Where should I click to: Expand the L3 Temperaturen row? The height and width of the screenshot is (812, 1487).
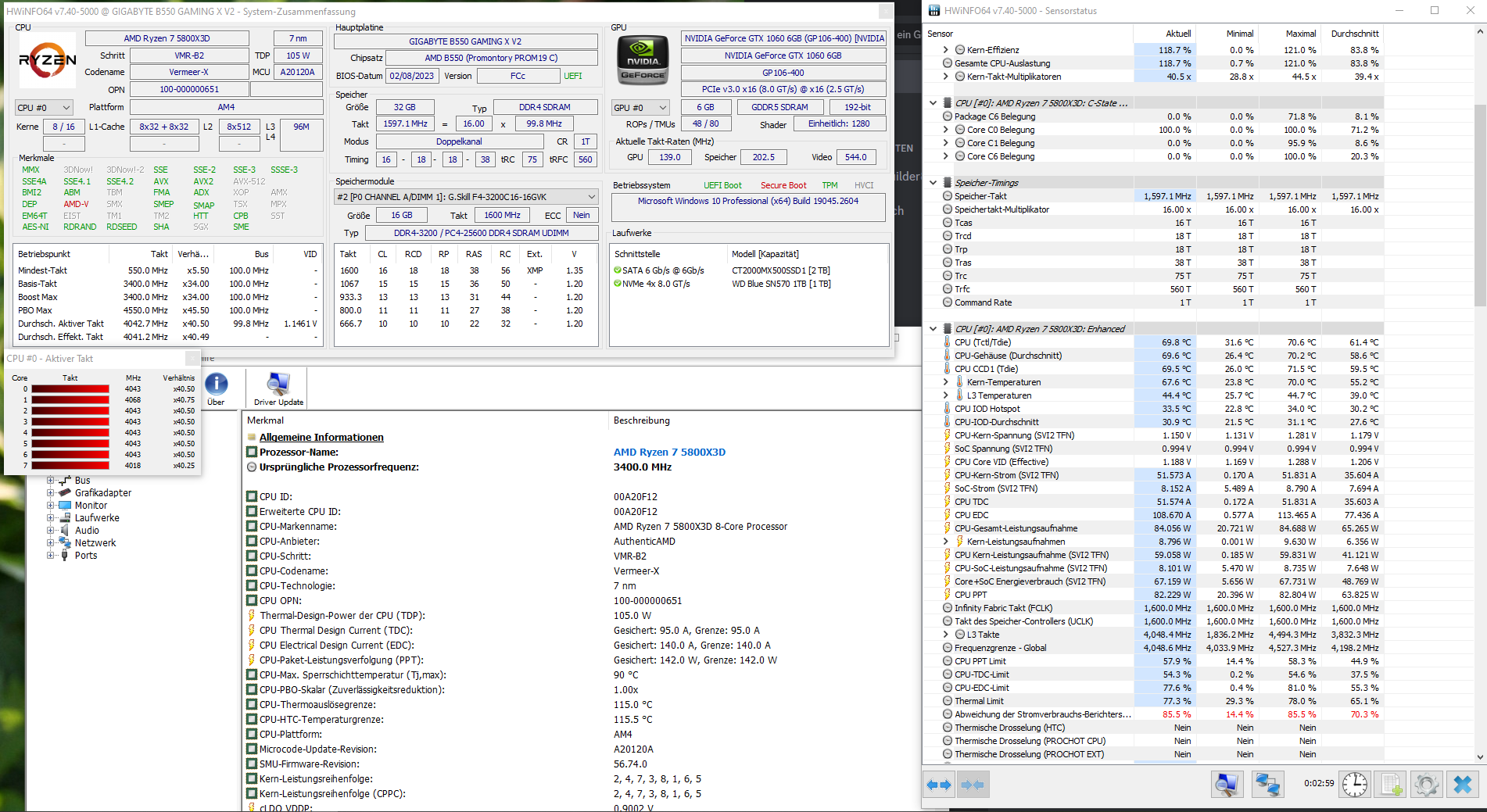[x=946, y=395]
